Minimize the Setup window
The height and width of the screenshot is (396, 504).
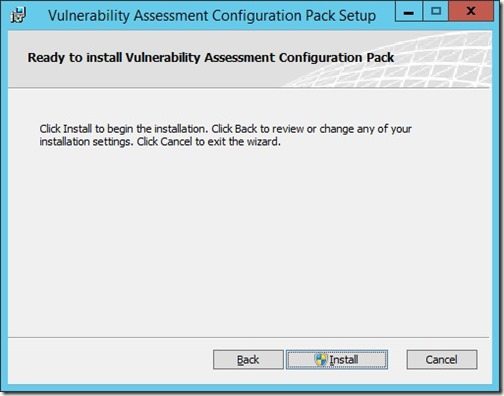[409, 11]
